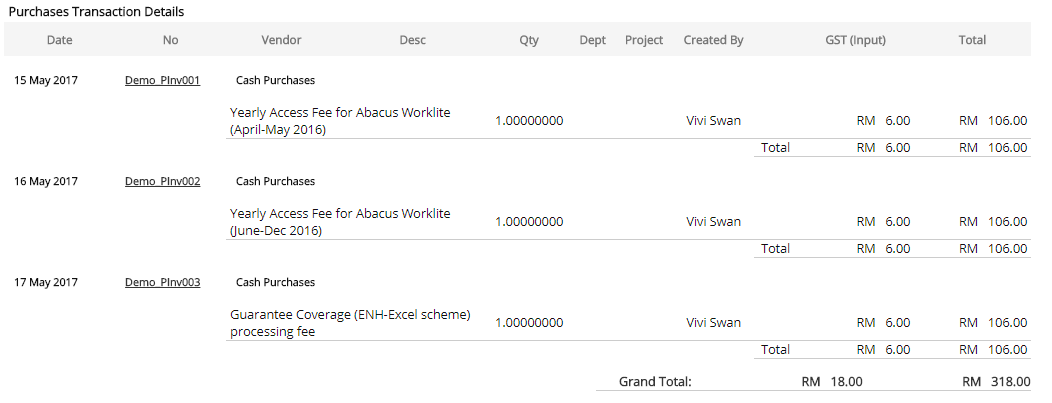This screenshot has width=1052, height=403.
Task: Open the Demo_PInv001 invoice link
Action: (162, 81)
